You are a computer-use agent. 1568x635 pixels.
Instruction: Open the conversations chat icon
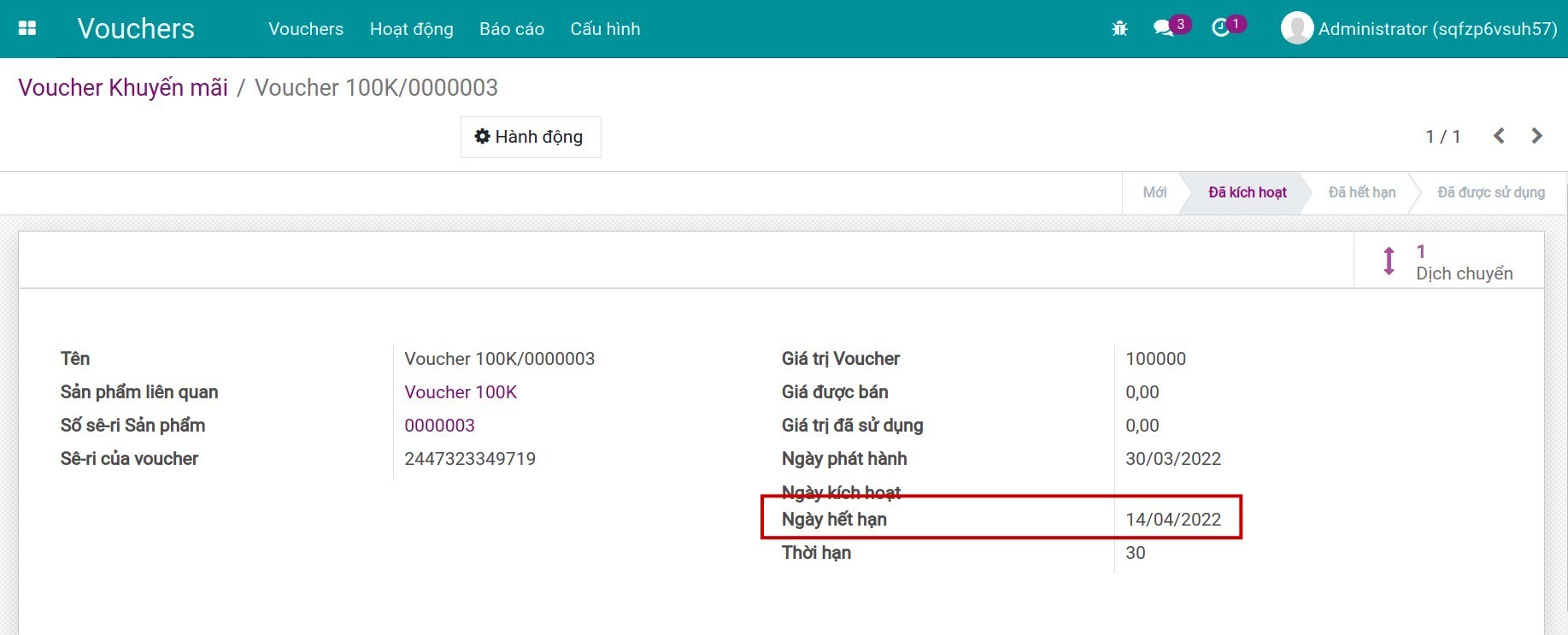coord(1163,28)
